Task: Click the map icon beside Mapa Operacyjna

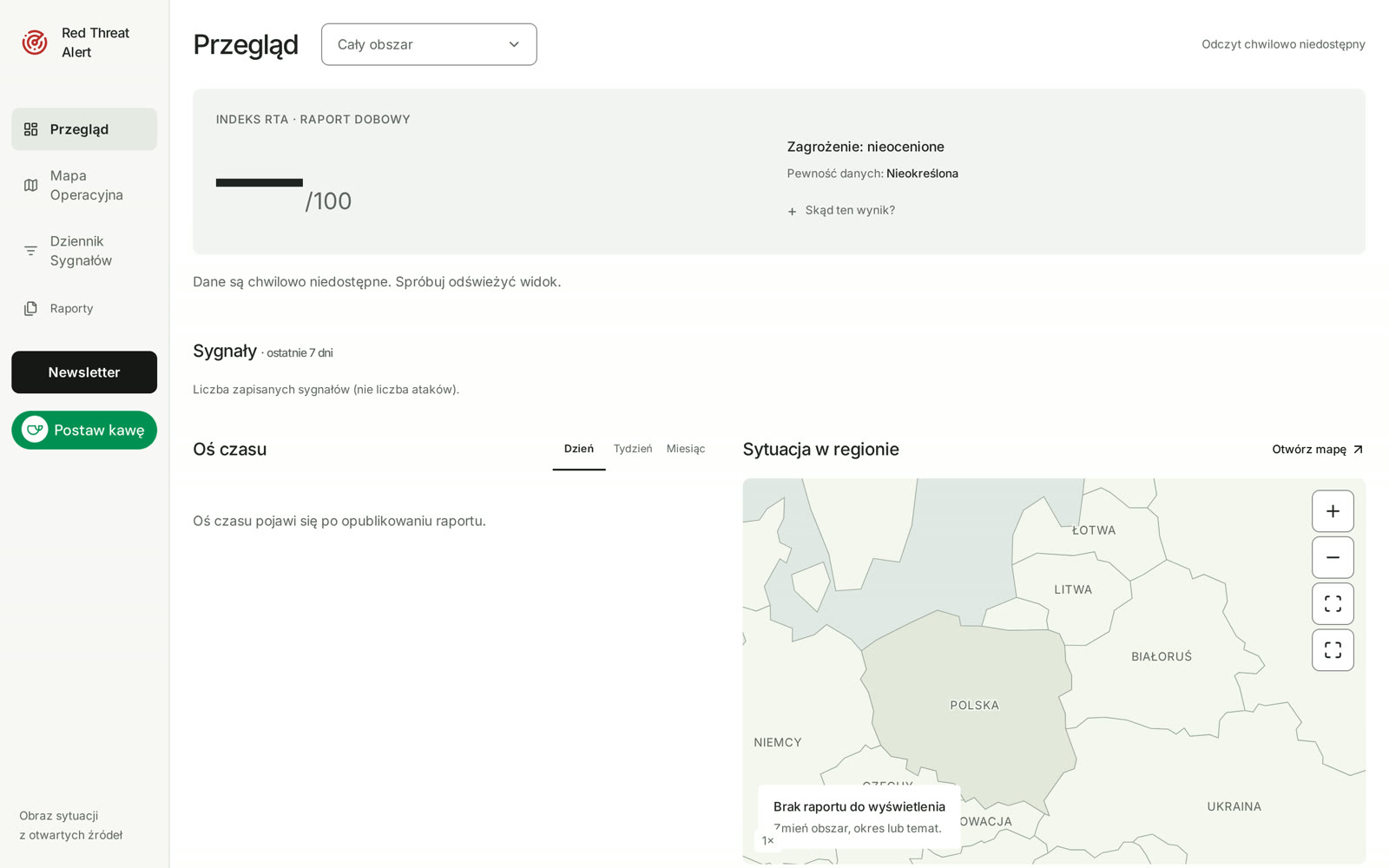Action: 31,185
